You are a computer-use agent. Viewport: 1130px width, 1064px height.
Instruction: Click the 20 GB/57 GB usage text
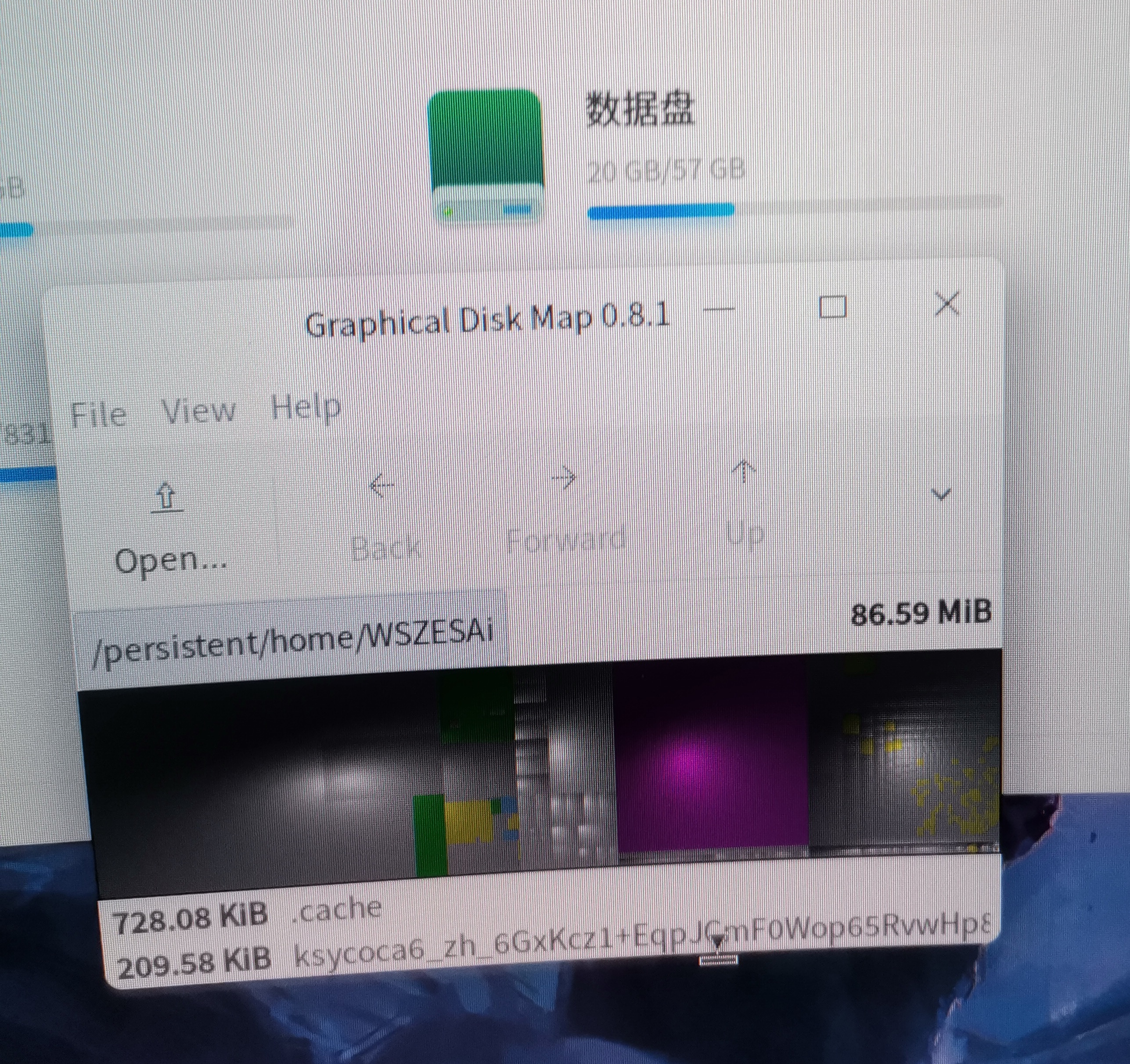[666, 170]
